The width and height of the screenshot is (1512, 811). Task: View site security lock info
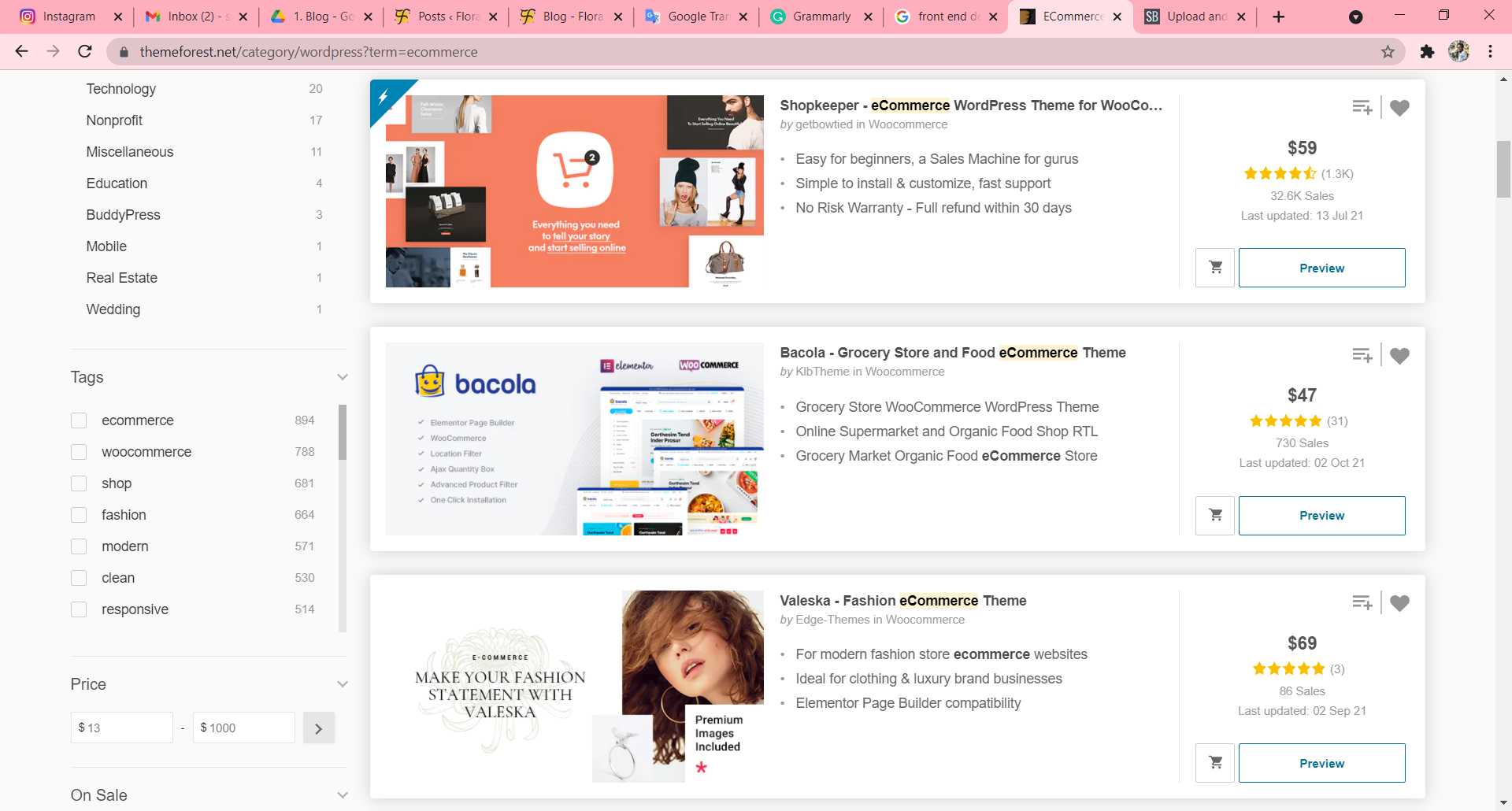point(124,52)
